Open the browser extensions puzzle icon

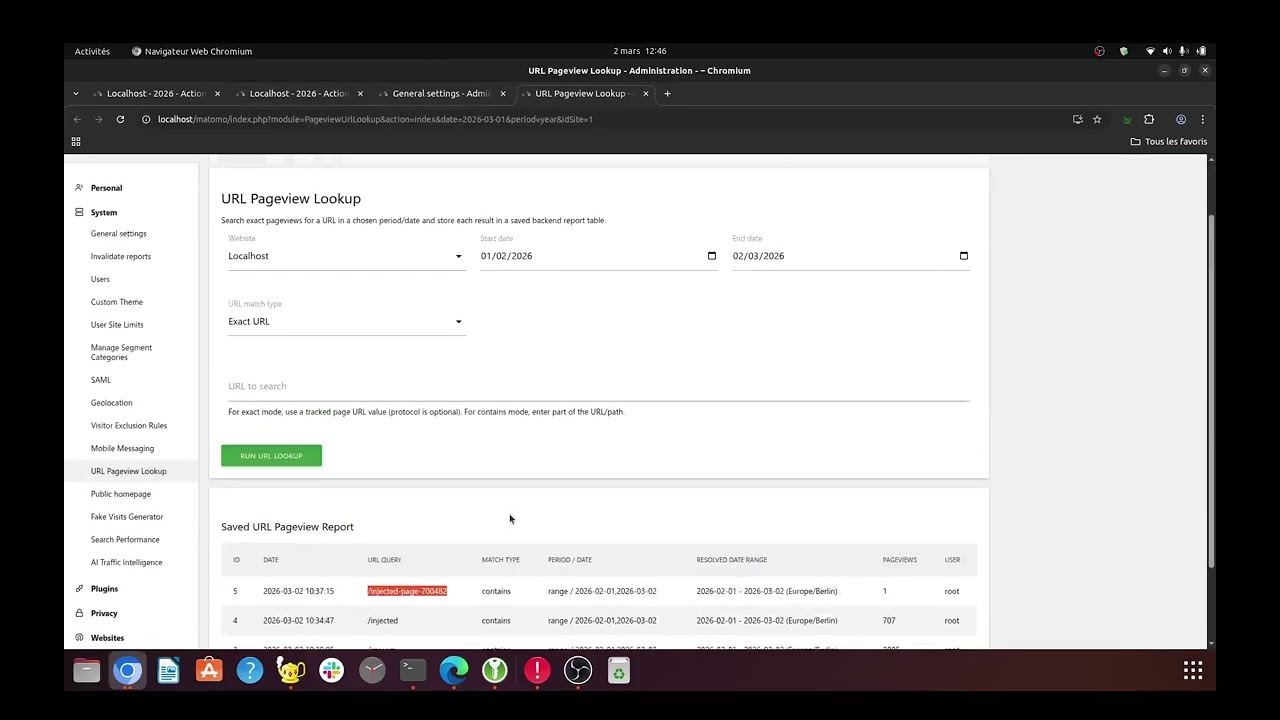point(1149,119)
